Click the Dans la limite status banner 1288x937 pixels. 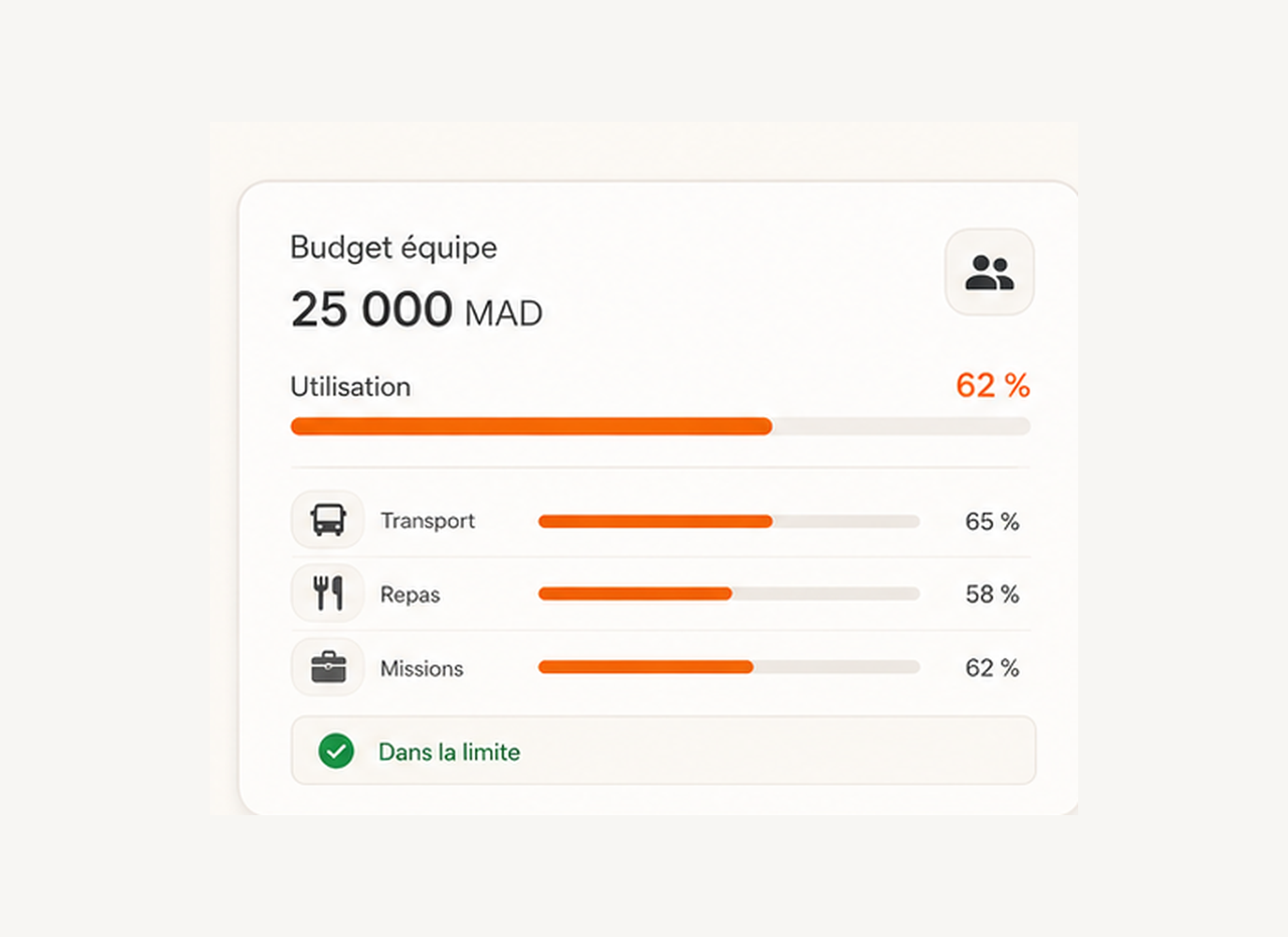pos(663,751)
